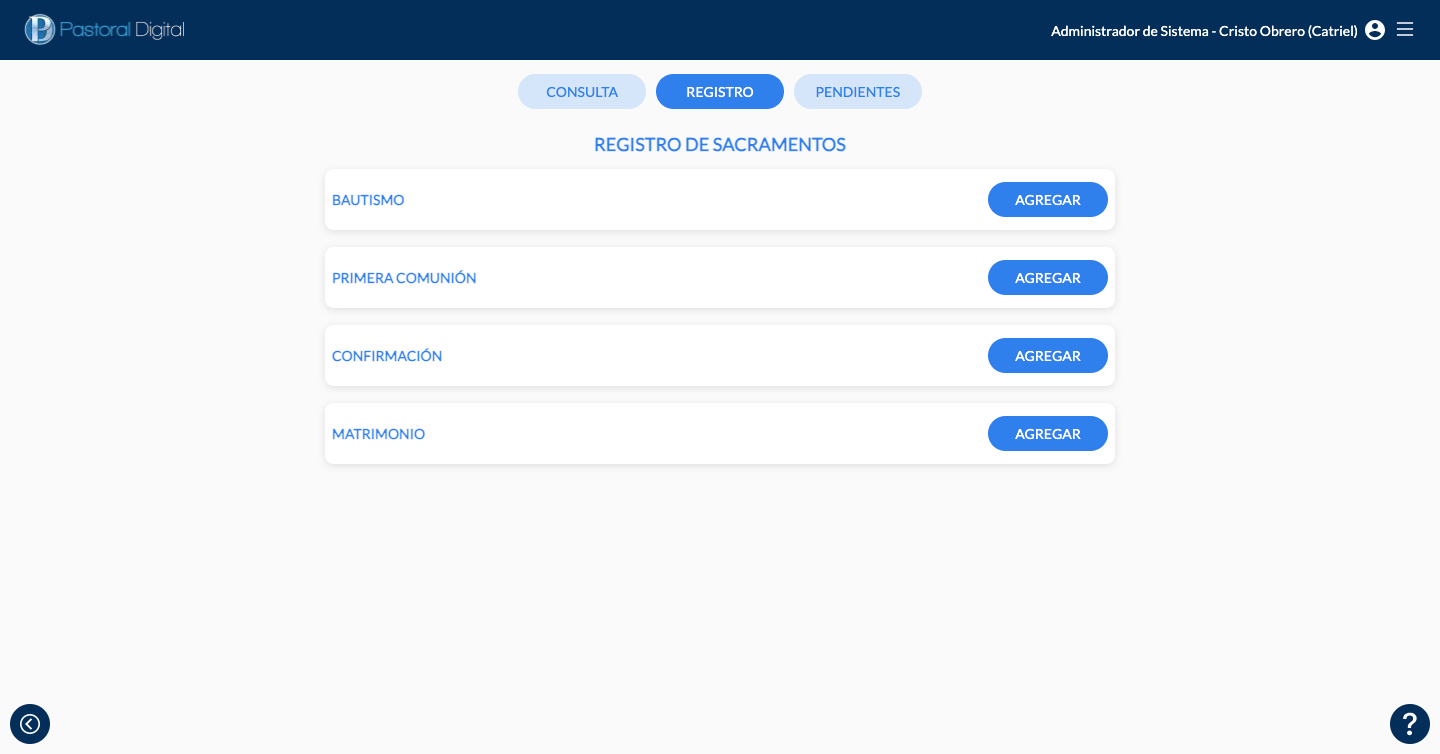1440x754 pixels.
Task: Add a new Bautismo record
Action: pos(1048,200)
